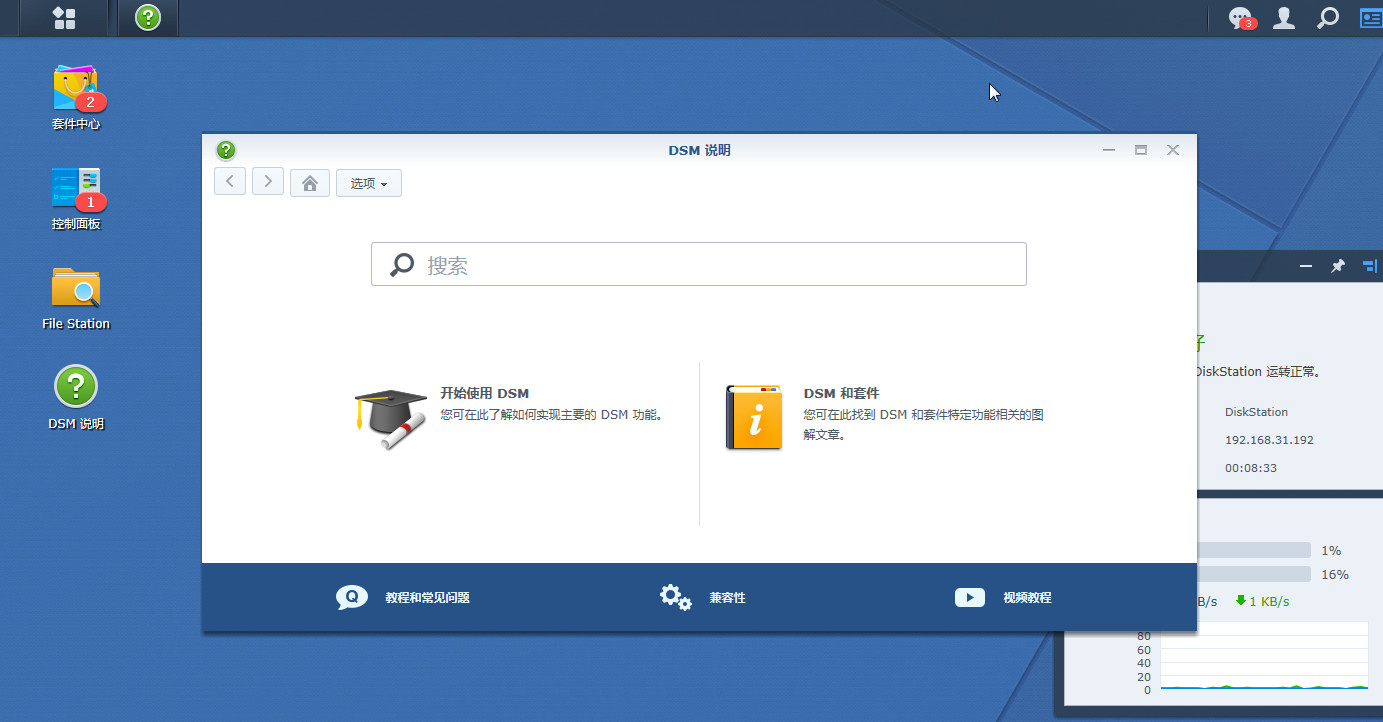Open 教程和常见问题 section
Image resolution: width=1383 pixels, height=722 pixels.
pyautogui.click(x=426, y=598)
